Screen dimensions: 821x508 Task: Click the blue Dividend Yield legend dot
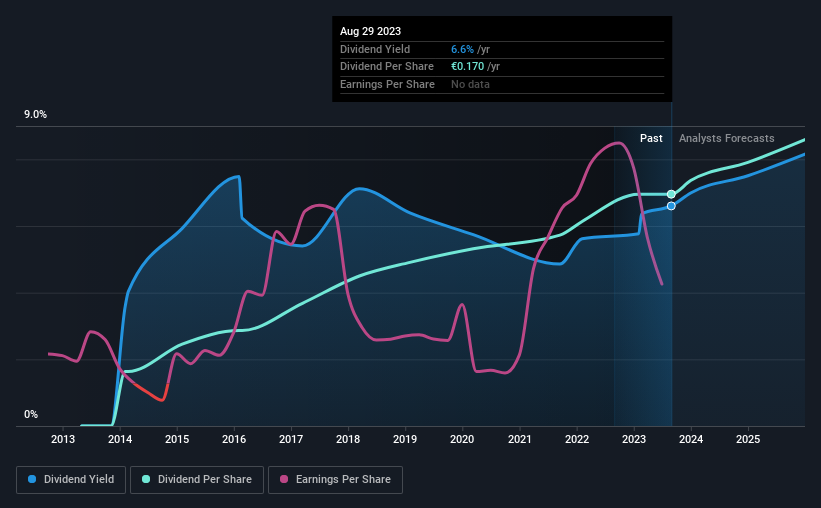click(x=32, y=479)
